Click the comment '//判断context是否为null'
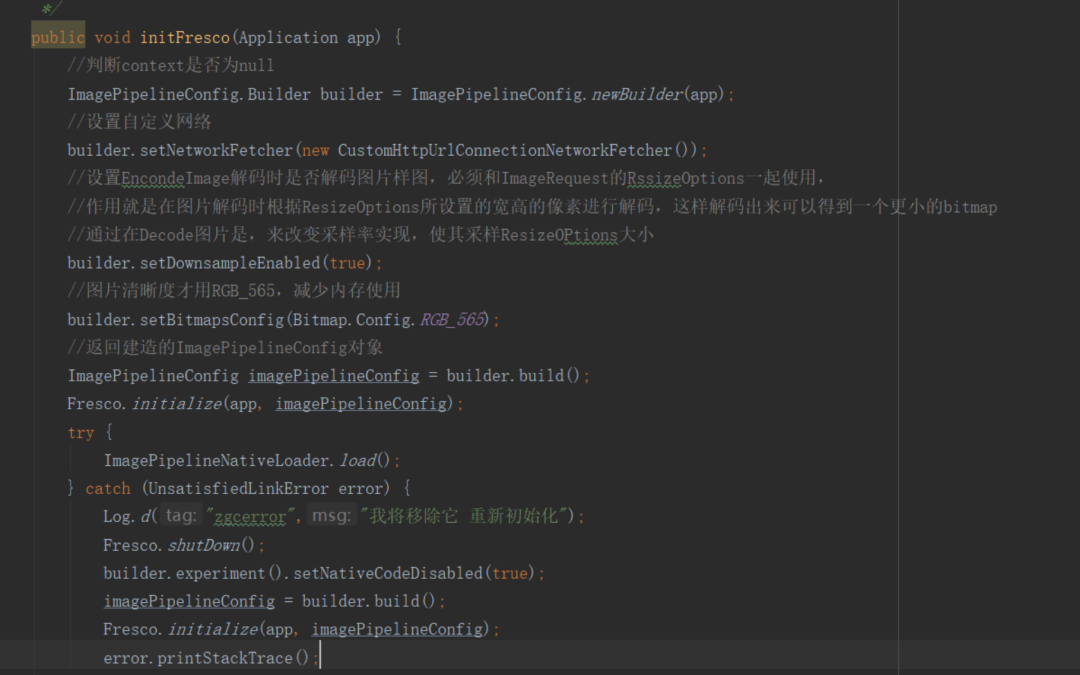Viewport: 1080px width, 675px height. [170, 65]
